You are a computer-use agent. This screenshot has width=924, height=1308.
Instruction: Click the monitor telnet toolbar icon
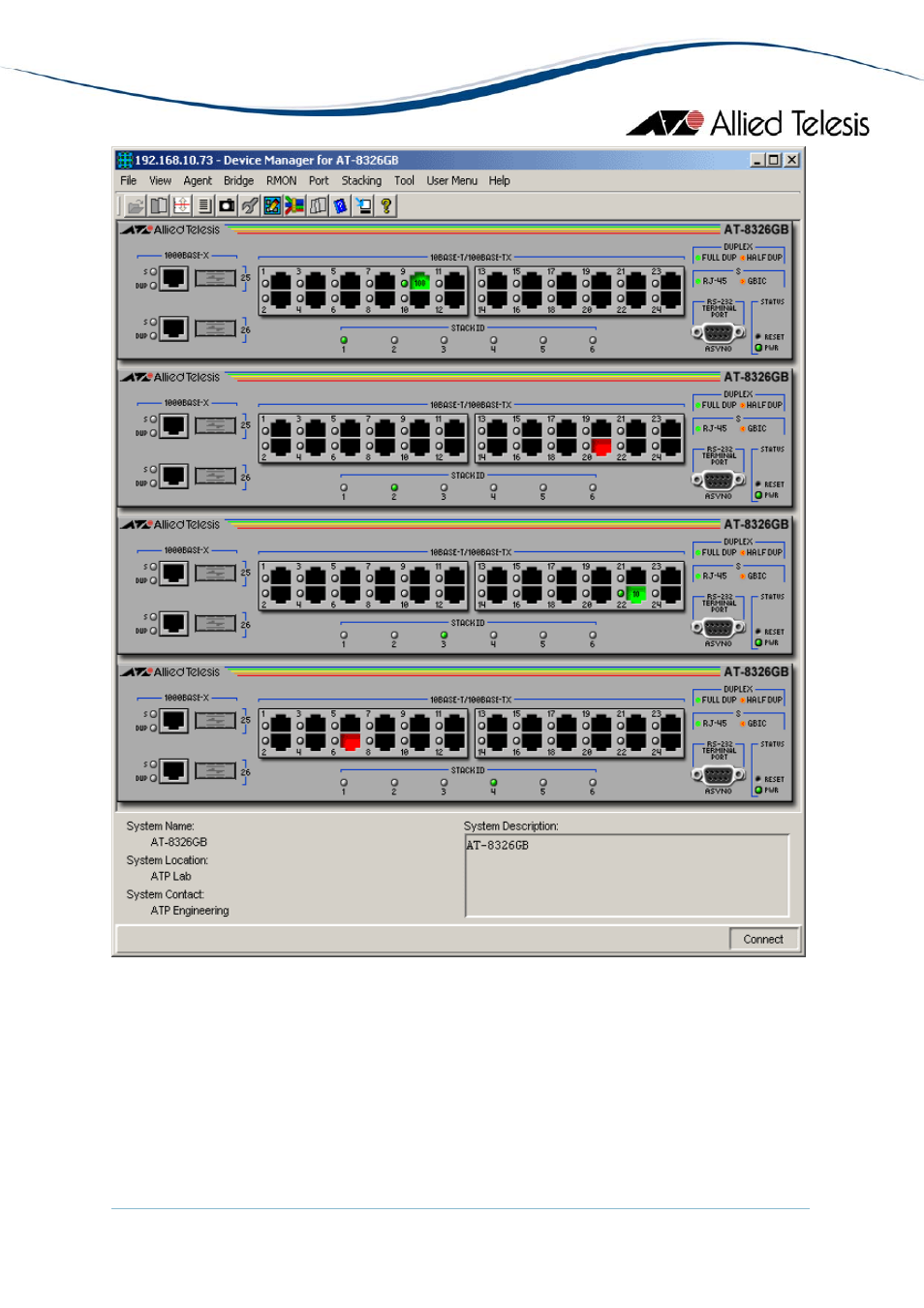pyautogui.click(x=363, y=205)
